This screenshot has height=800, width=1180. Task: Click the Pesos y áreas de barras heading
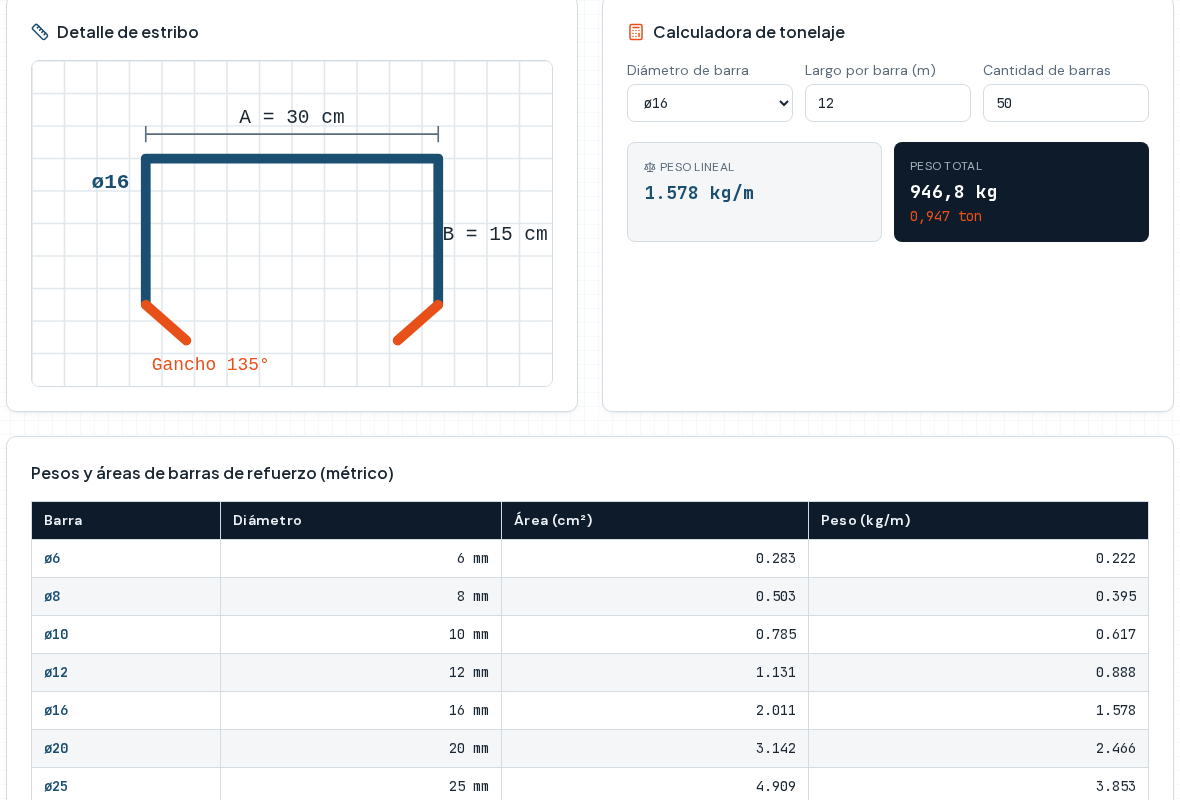[212, 473]
